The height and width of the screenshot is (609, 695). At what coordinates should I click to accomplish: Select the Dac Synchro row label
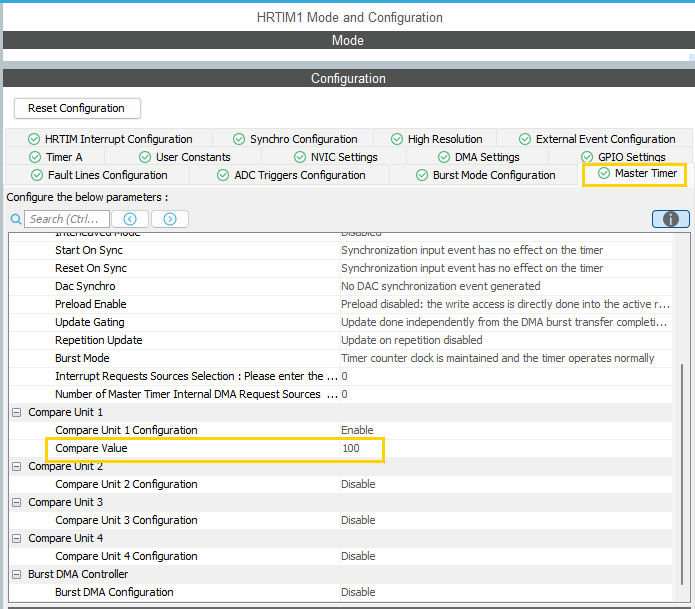pos(85,286)
